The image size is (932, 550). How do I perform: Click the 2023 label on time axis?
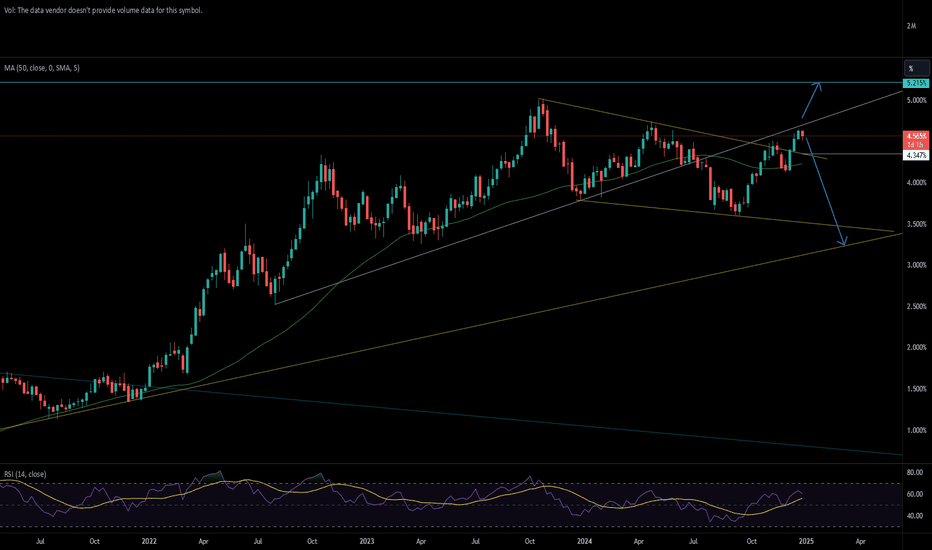(x=367, y=542)
